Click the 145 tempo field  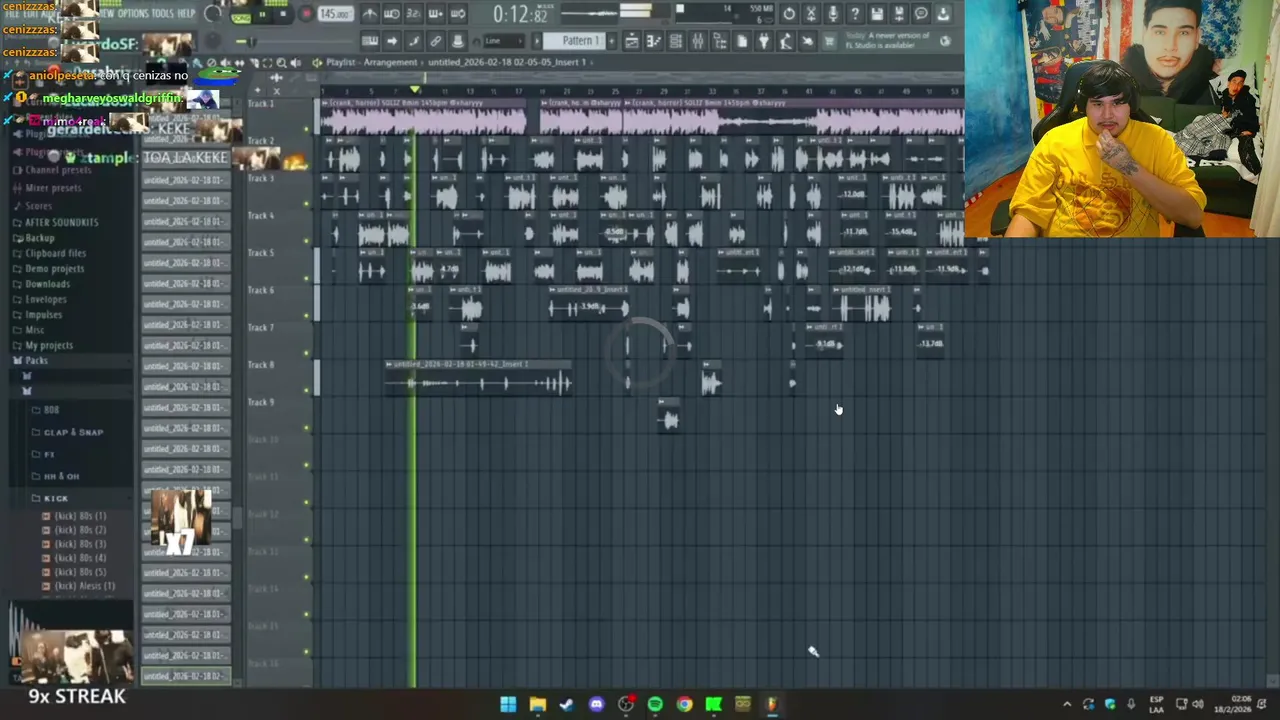point(336,14)
